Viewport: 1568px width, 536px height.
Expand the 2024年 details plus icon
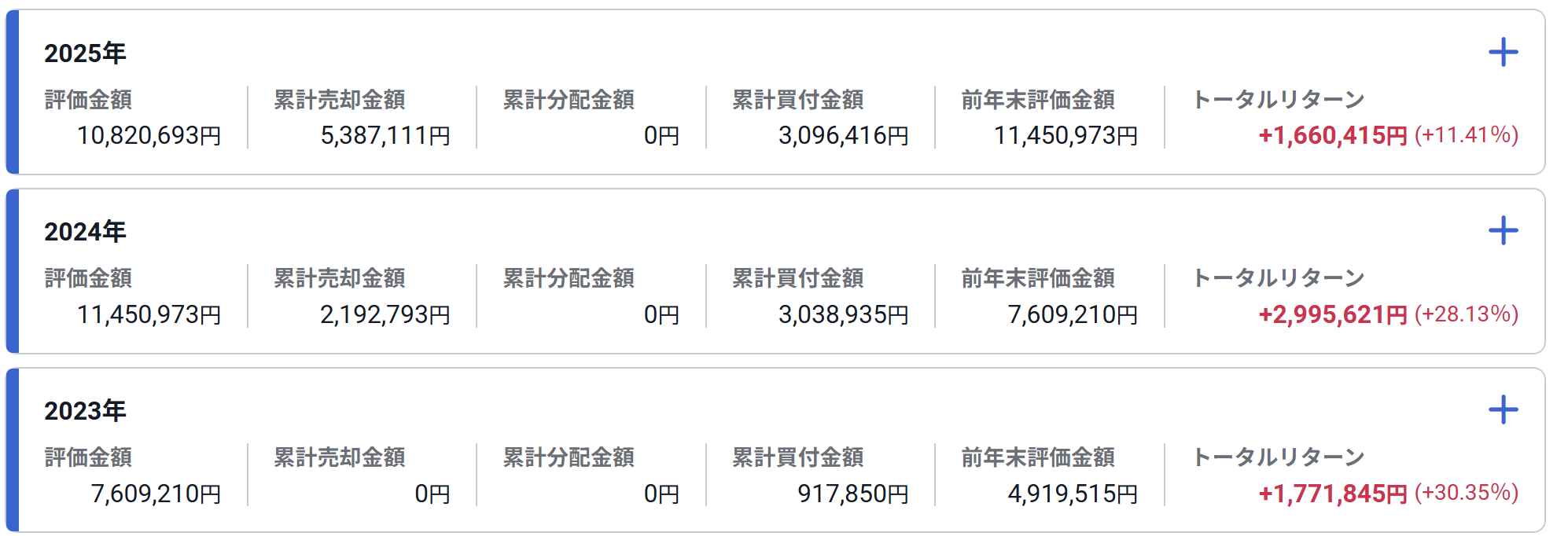point(1503,231)
